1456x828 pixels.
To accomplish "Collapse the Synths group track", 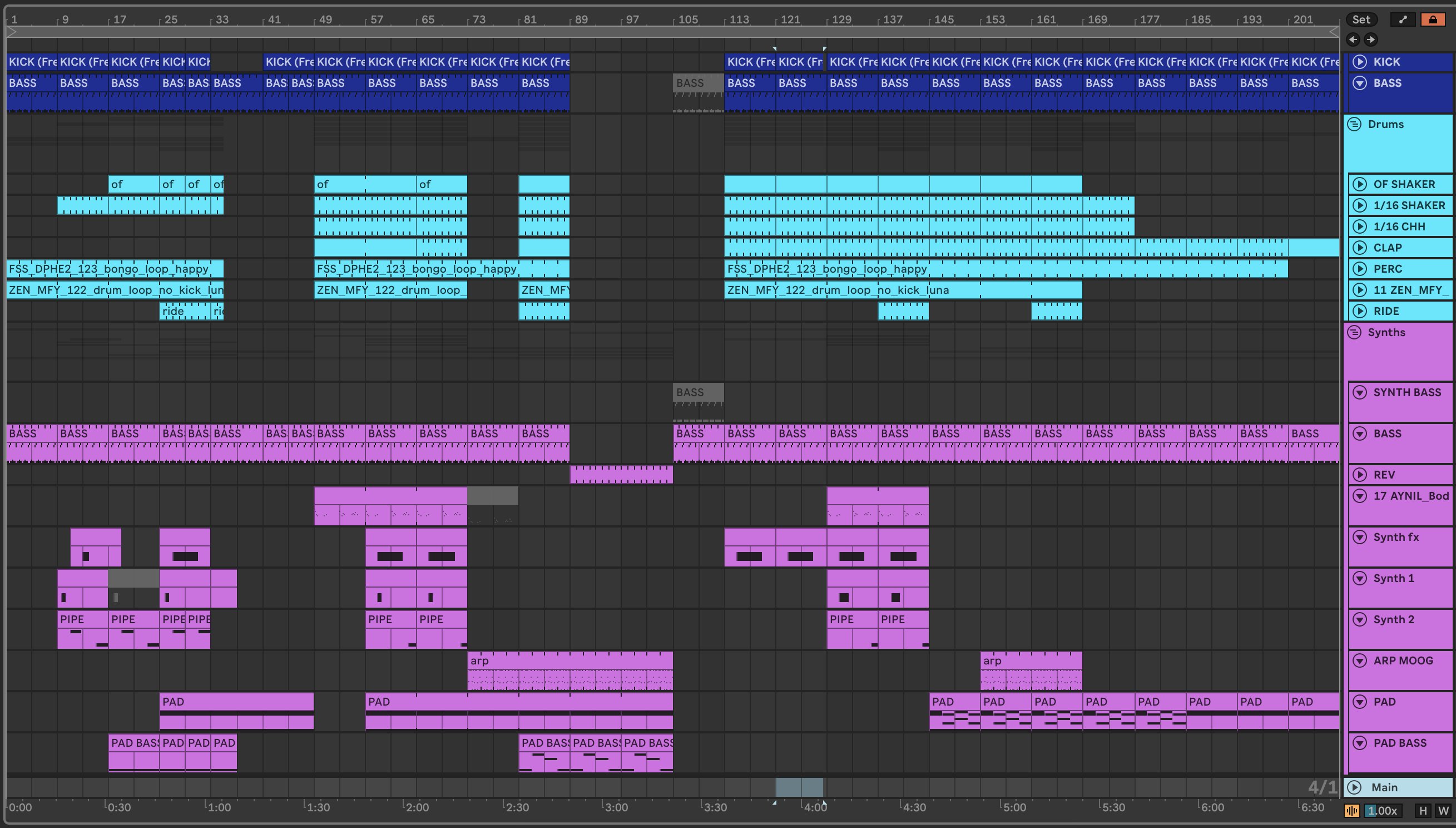I will pyautogui.click(x=1354, y=332).
